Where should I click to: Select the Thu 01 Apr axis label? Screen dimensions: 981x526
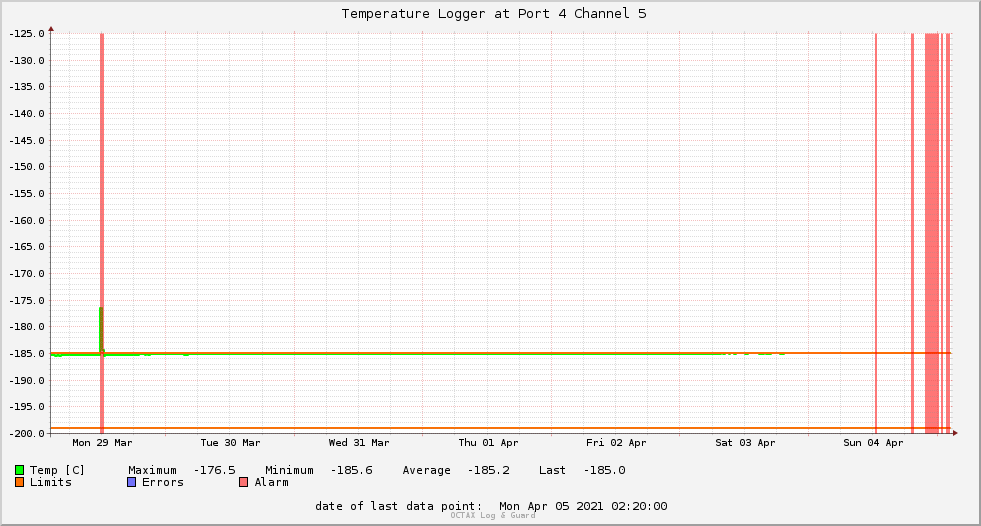488,443
